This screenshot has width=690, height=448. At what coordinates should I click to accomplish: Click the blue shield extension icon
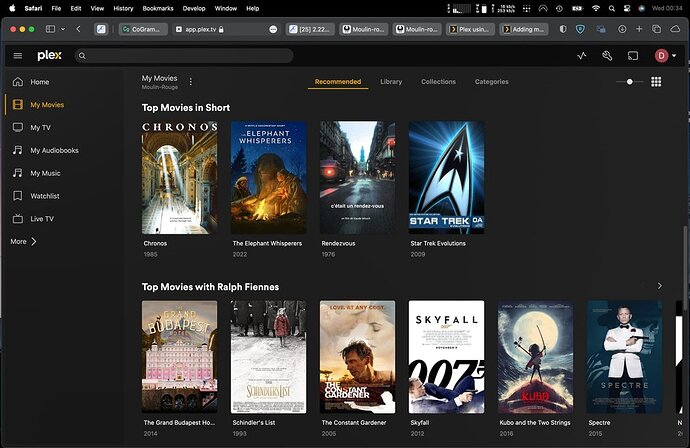click(580, 29)
